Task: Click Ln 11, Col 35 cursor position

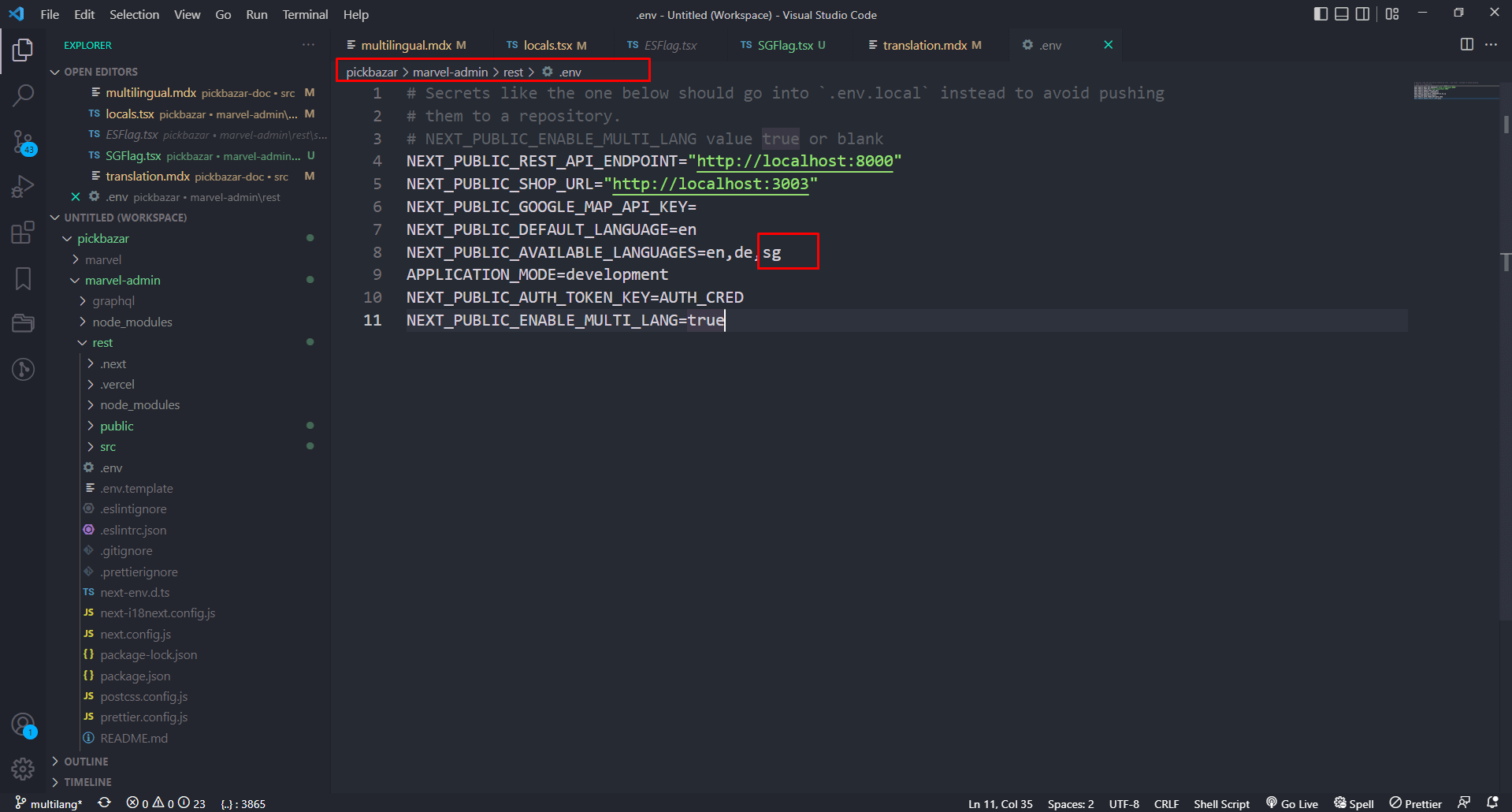Action: click(1000, 803)
